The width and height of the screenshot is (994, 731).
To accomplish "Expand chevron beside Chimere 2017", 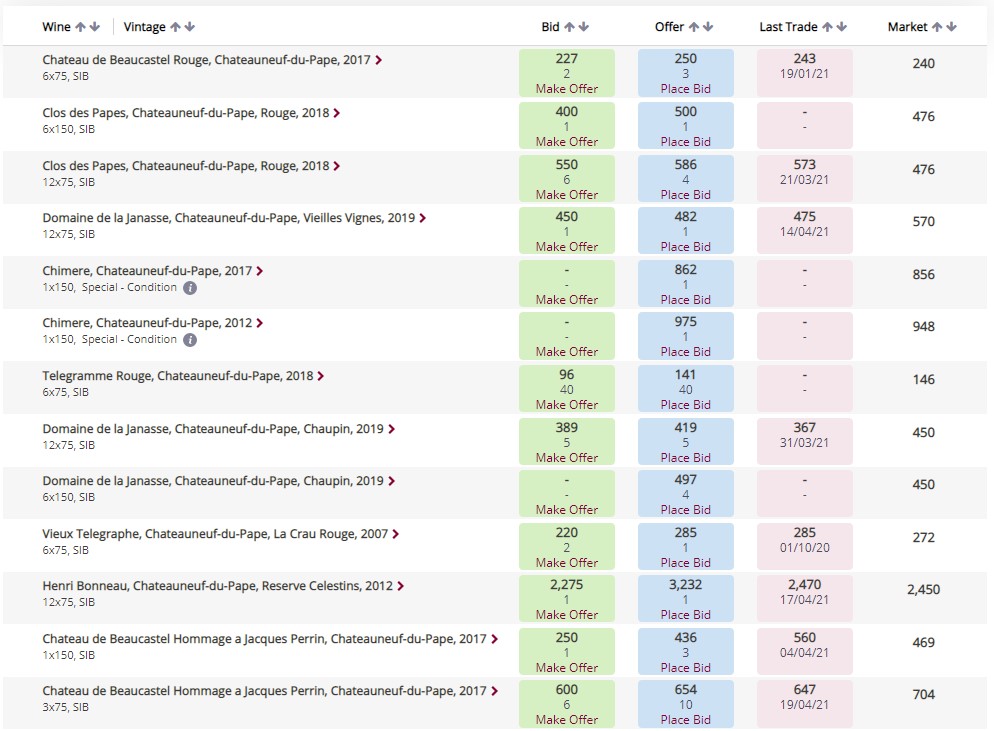I will click(259, 271).
